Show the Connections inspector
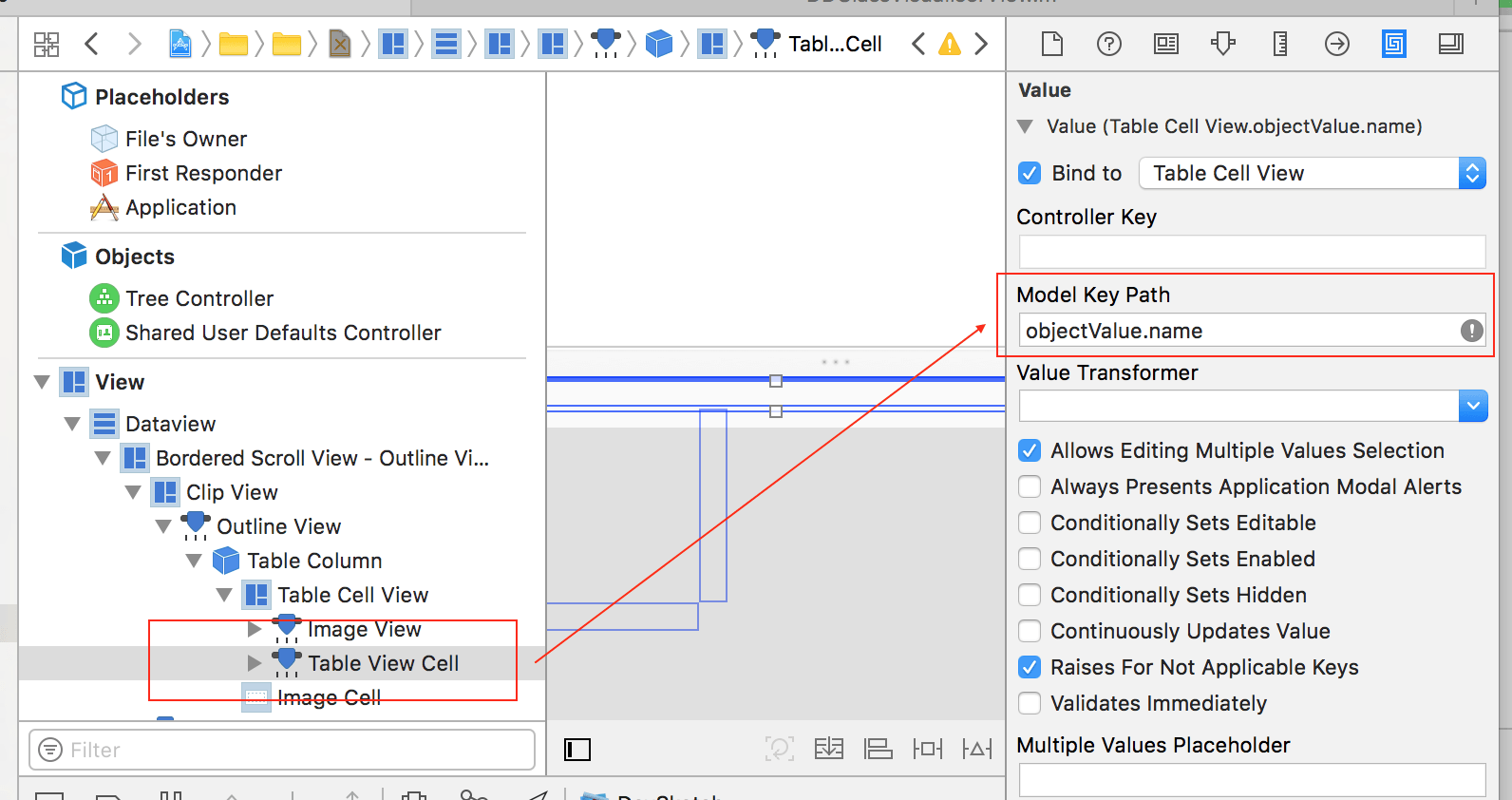This screenshot has width=1512, height=800. click(1337, 44)
